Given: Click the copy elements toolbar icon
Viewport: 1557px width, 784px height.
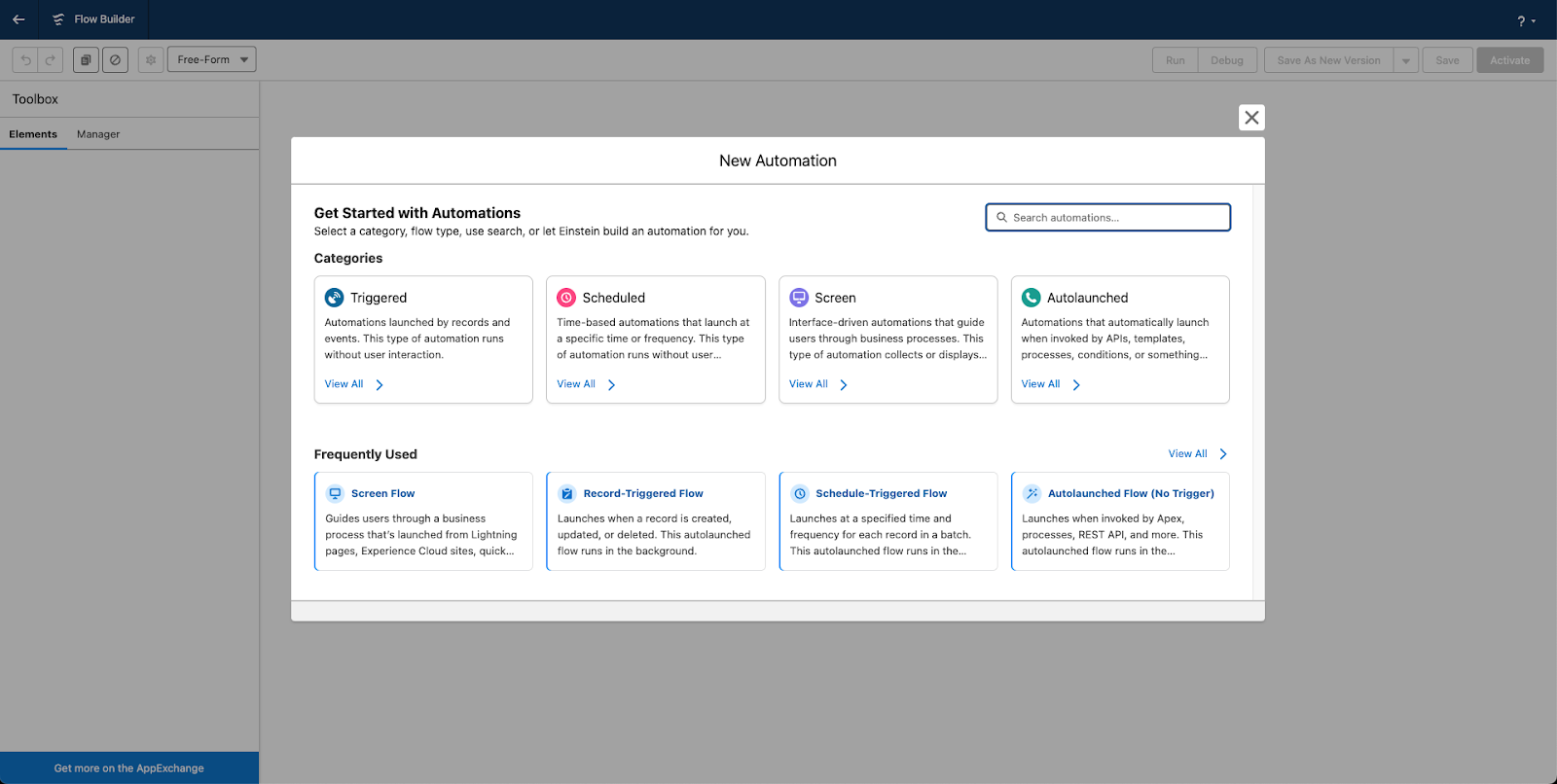Looking at the screenshot, I should pos(86,60).
